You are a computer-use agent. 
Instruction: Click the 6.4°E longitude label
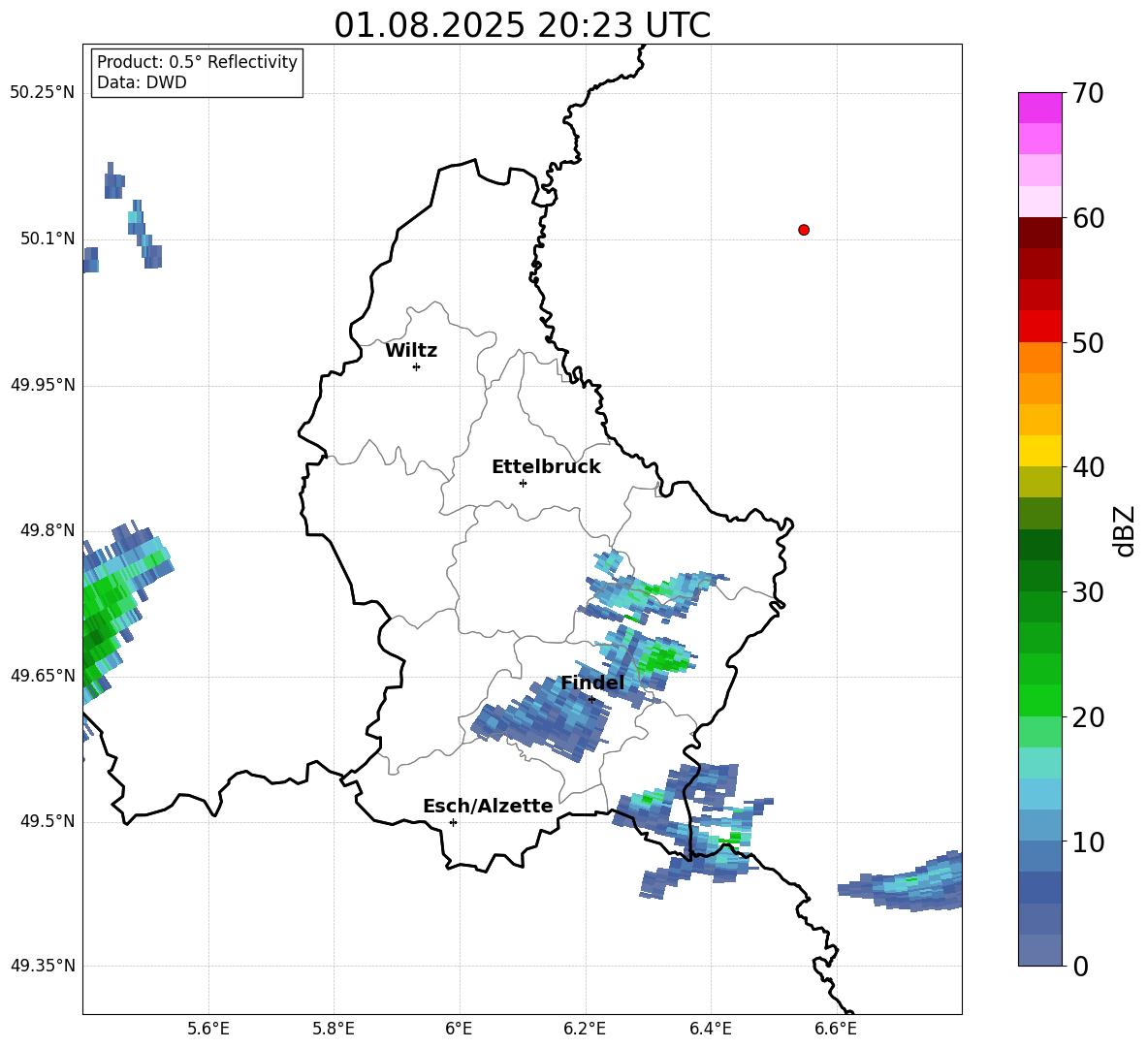pyautogui.click(x=710, y=1029)
